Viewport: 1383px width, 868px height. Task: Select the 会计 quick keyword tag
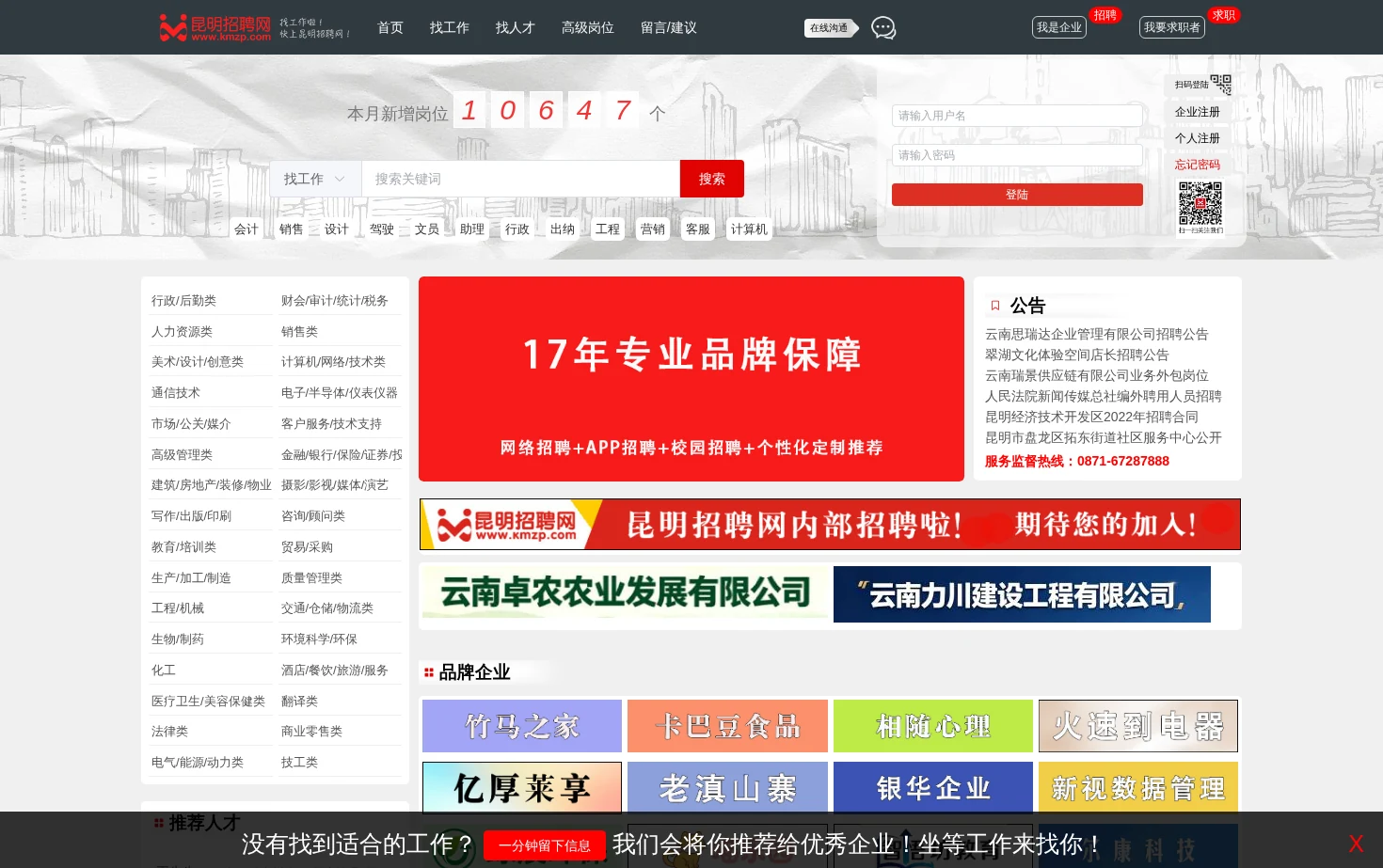point(246,229)
